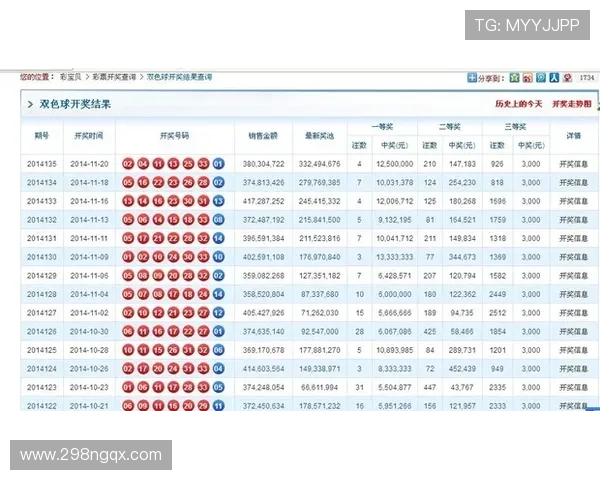Open 开奖信息 for issue 2014130
This screenshot has width=600, height=480.
pyautogui.click(x=573, y=257)
